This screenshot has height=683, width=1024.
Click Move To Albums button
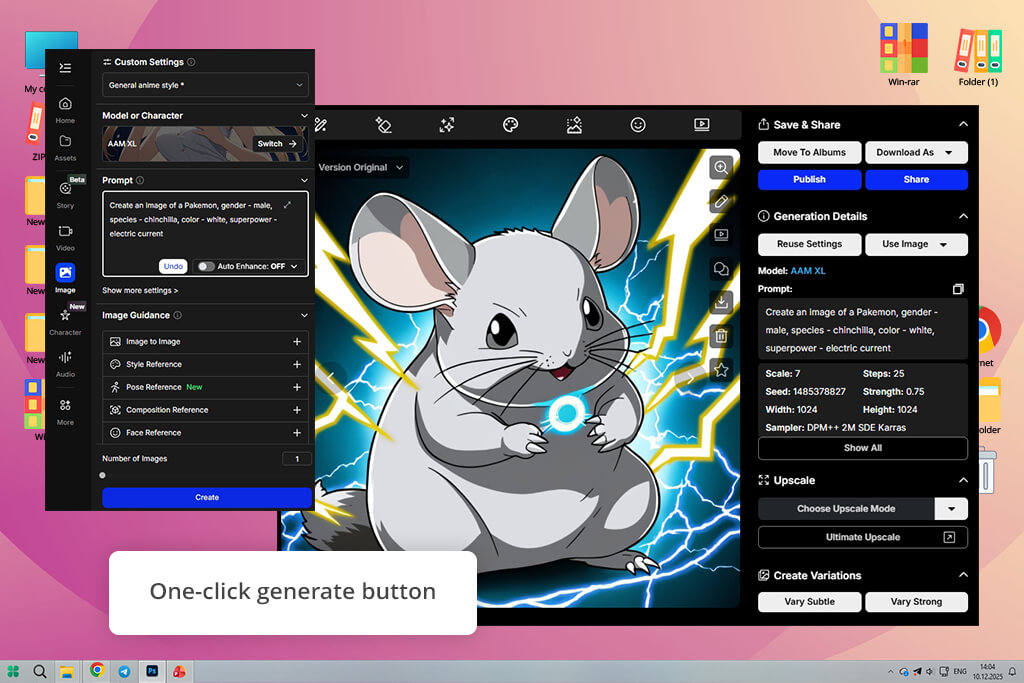point(809,152)
